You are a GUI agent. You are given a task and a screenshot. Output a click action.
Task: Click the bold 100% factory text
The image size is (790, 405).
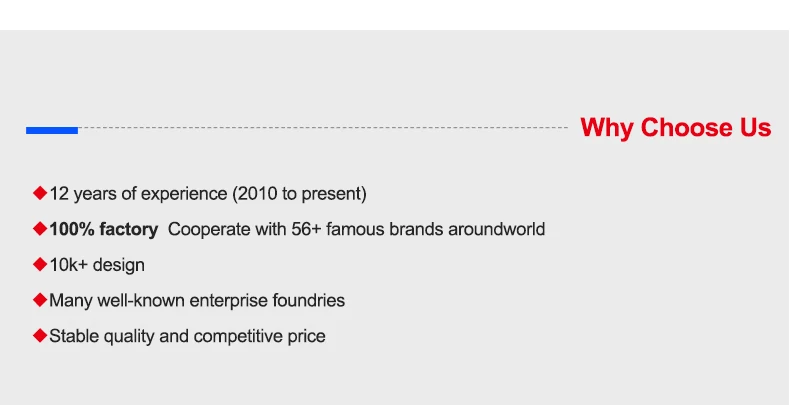pos(104,229)
